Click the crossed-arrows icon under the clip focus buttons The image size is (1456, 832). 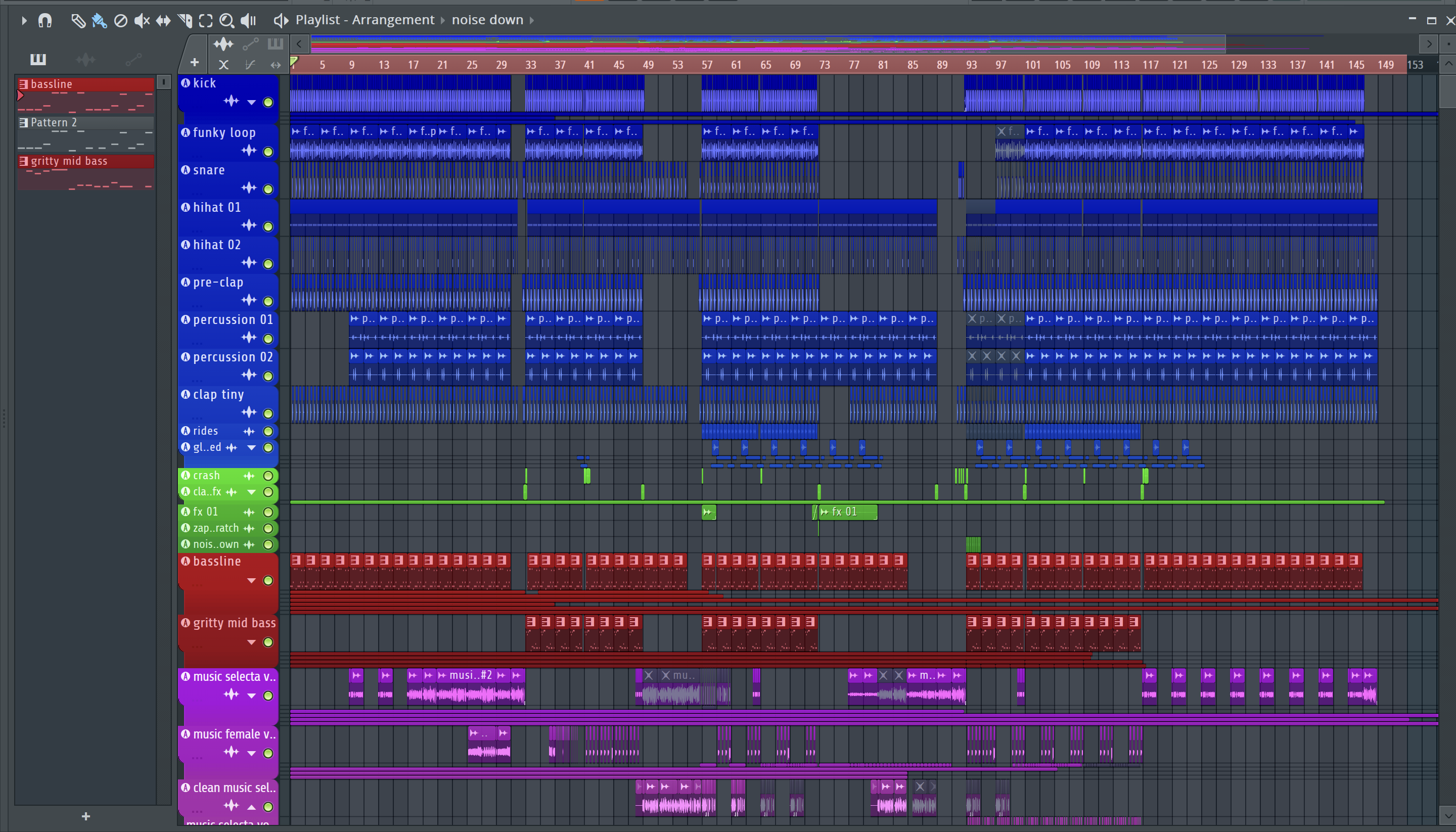pos(223,65)
